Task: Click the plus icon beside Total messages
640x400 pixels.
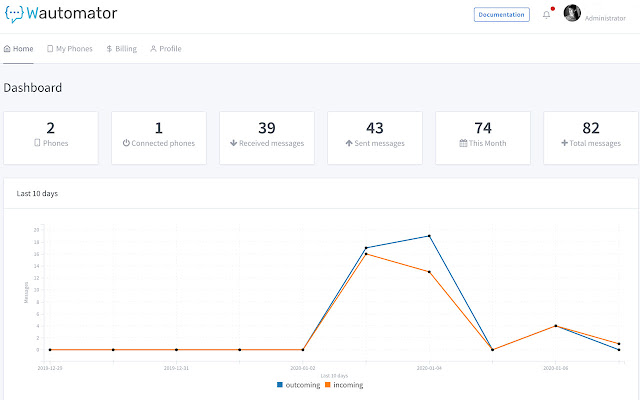Action: (564, 143)
